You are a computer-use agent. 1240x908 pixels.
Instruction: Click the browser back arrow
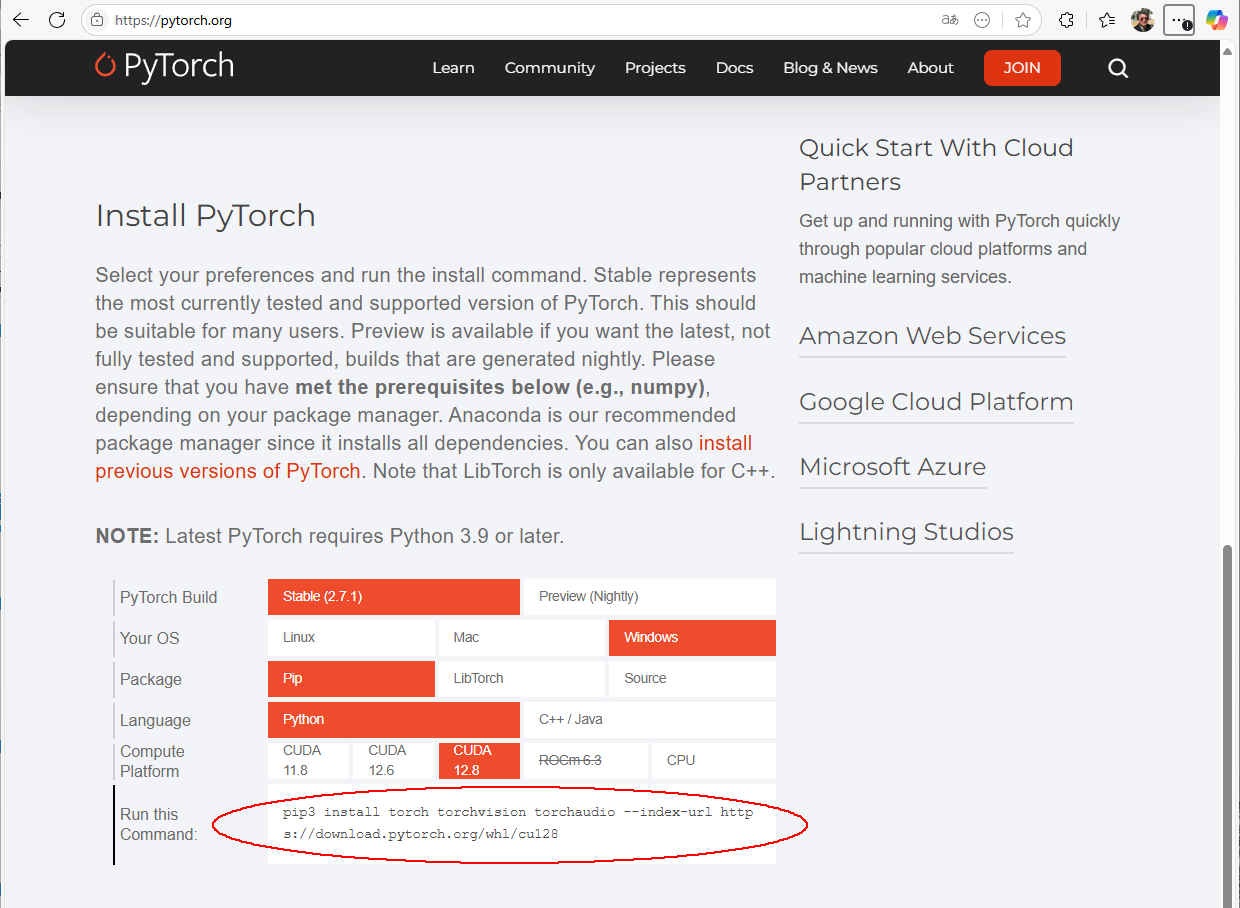(x=20, y=20)
